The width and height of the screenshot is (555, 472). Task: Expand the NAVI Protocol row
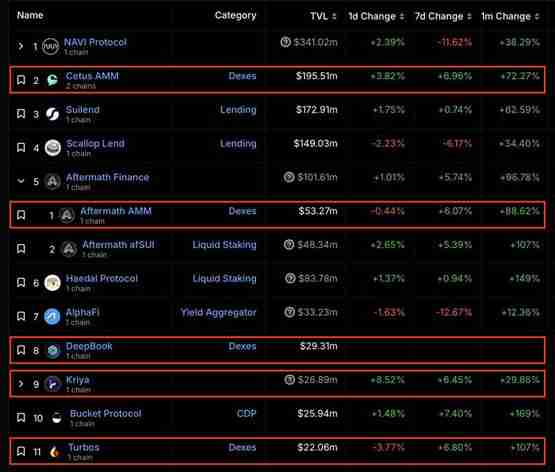click(x=21, y=46)
